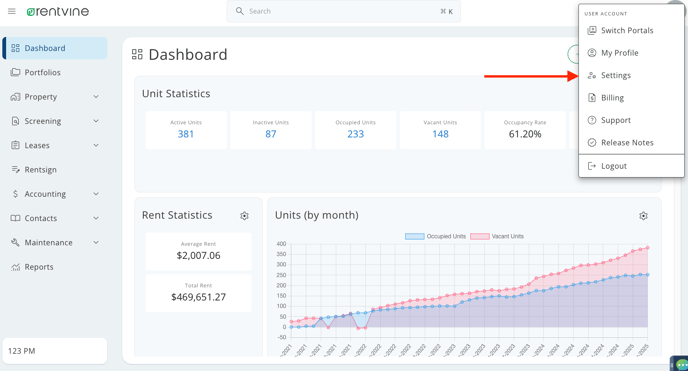
Task: Click the Billing document icon
Action: click(x=592, y=98)
